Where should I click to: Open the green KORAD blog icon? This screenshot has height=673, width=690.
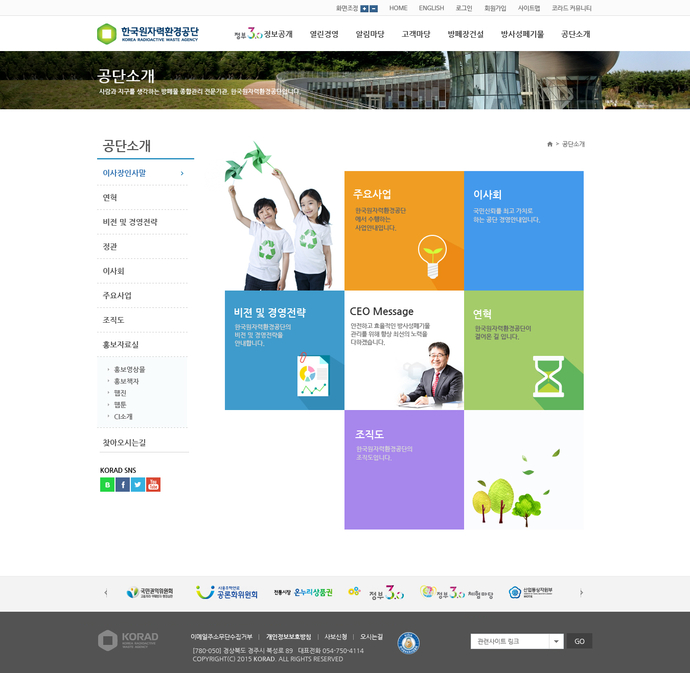click(107, 484)
